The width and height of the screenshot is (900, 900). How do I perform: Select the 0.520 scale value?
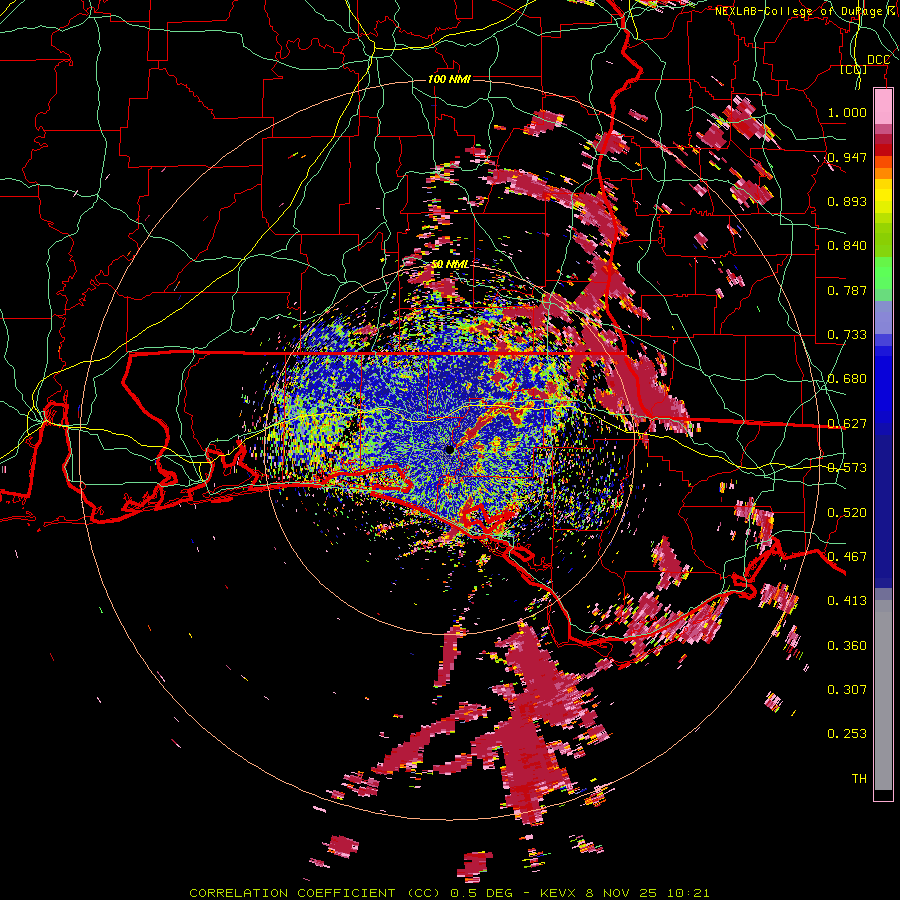[x=847, y=513]
